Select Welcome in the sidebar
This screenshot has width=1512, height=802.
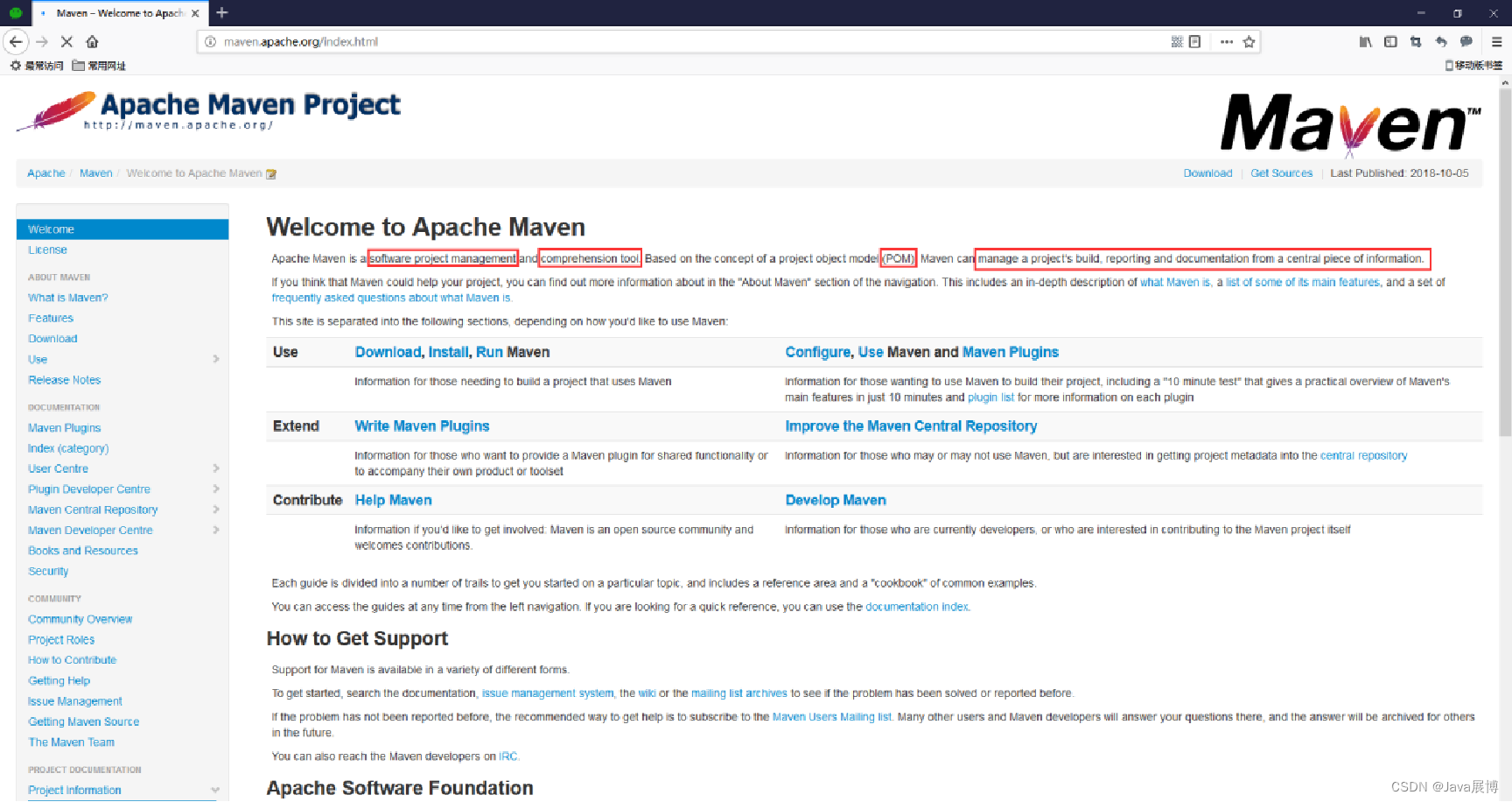122,229
